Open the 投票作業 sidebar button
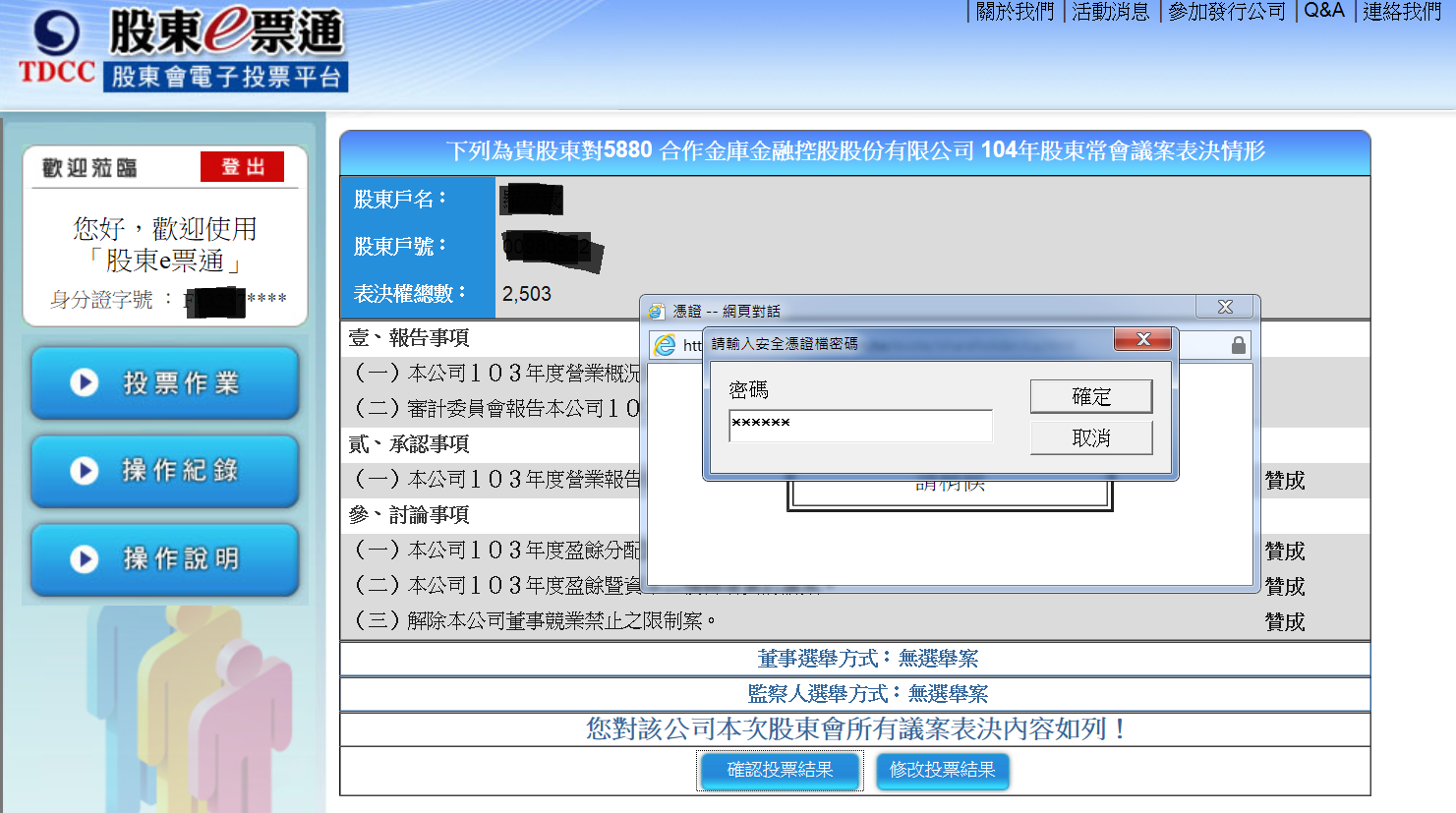The image size is (1456, 813). 165,382
